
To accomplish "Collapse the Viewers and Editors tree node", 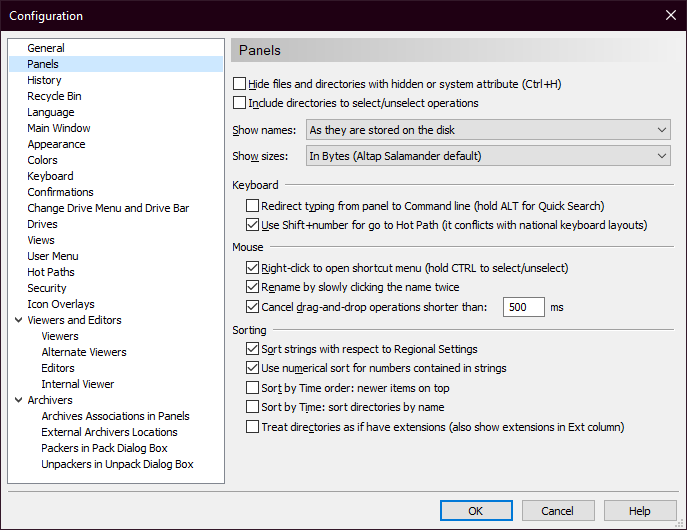I will point(18,321).
